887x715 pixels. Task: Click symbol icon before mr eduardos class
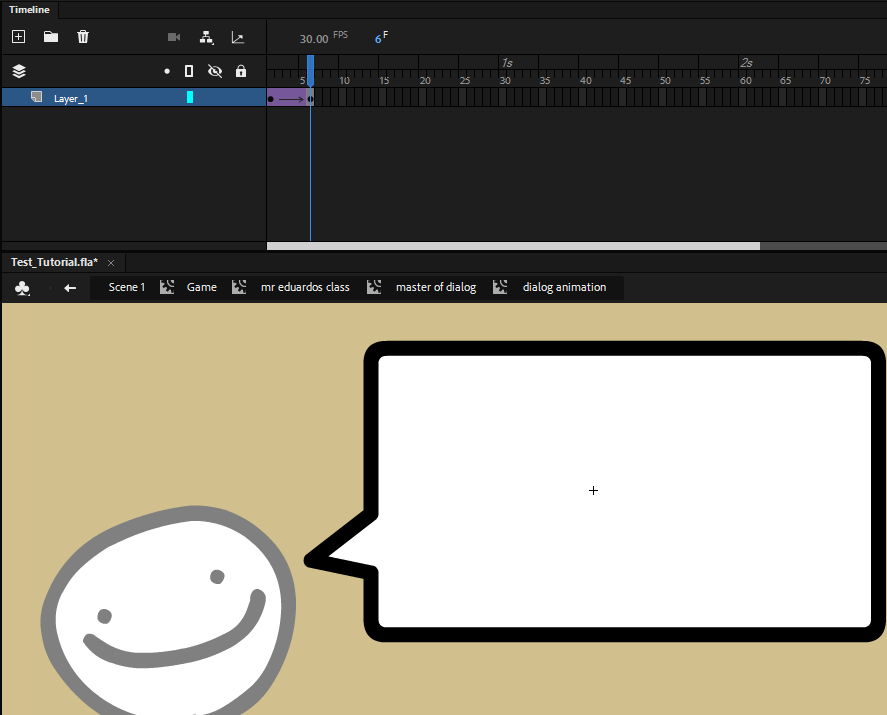tap(239, 287)
